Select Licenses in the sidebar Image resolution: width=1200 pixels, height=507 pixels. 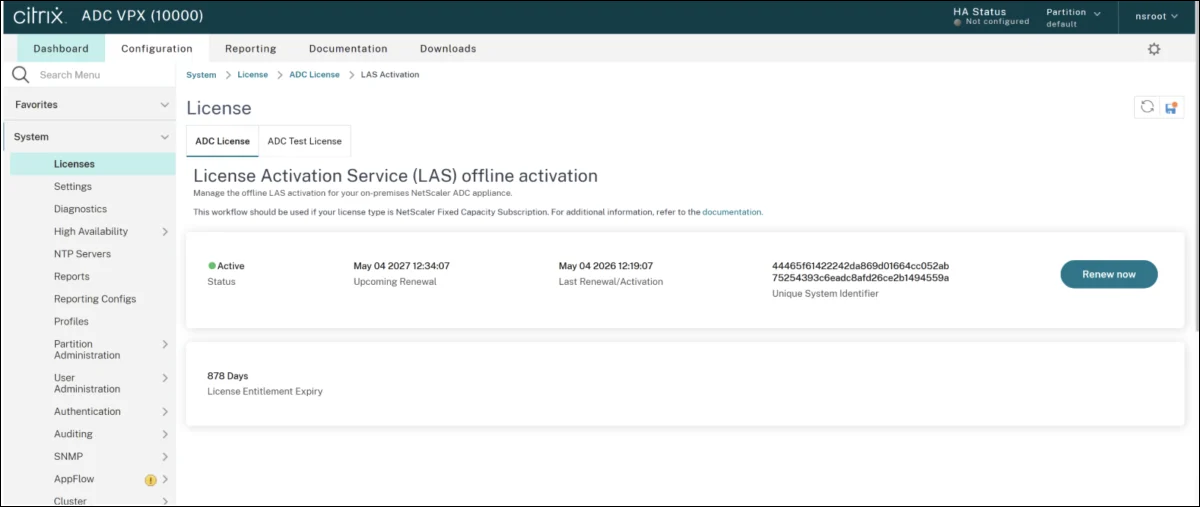[93, 164]
